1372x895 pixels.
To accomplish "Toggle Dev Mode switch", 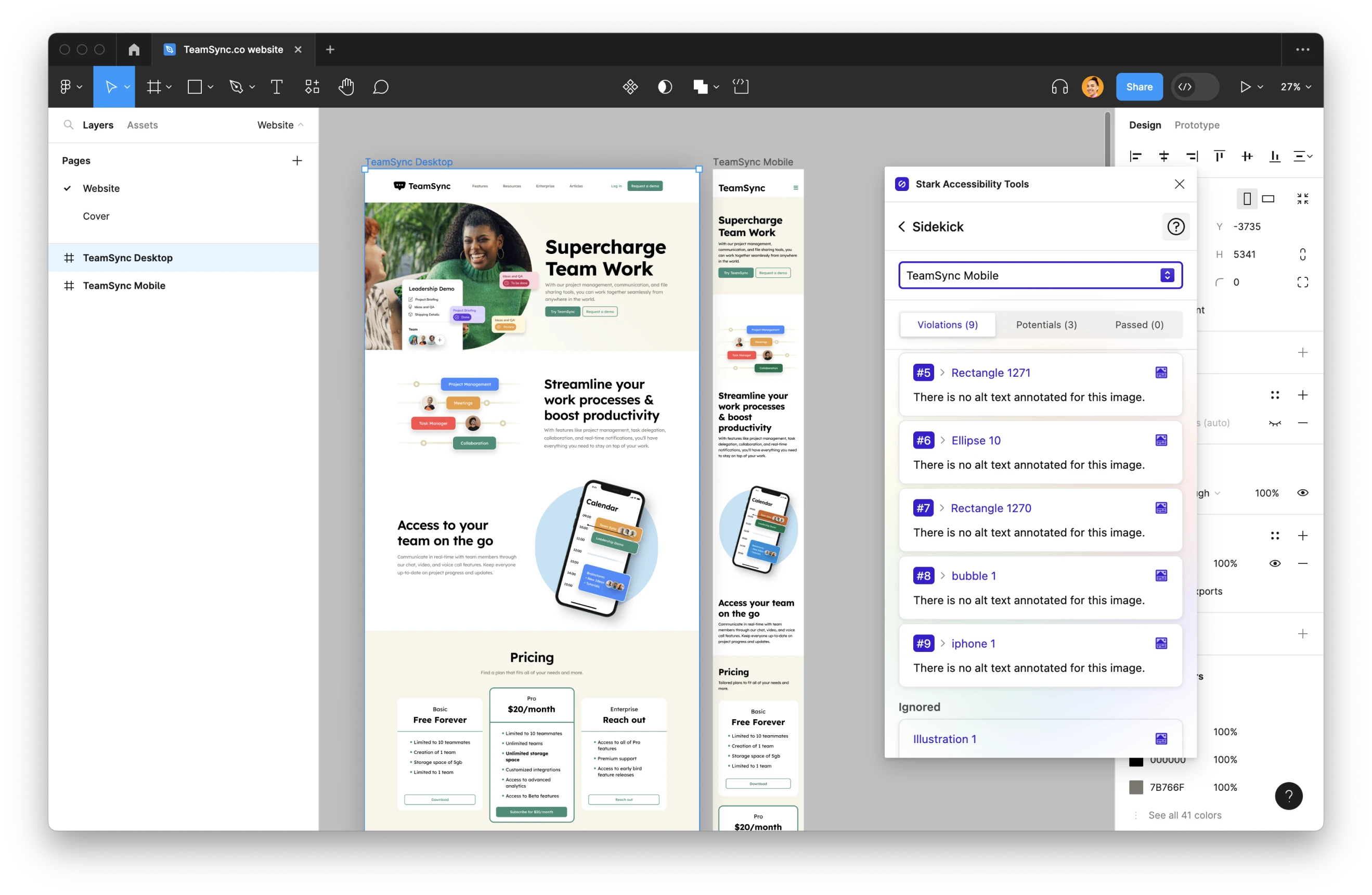I will click(x=1195, y=87).
